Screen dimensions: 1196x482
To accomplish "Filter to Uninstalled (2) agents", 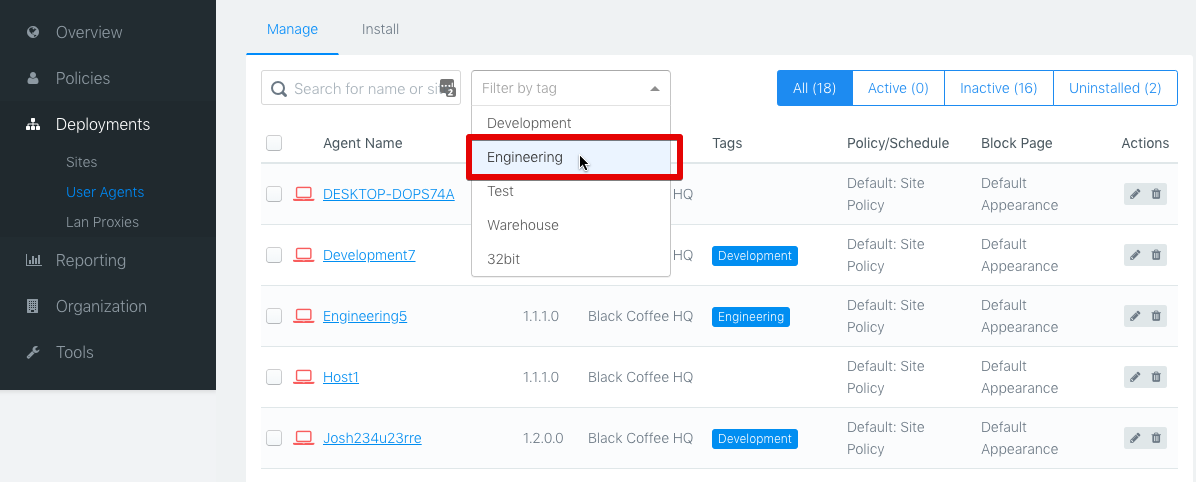I will pyautogui.click(x=1115, y=88).
